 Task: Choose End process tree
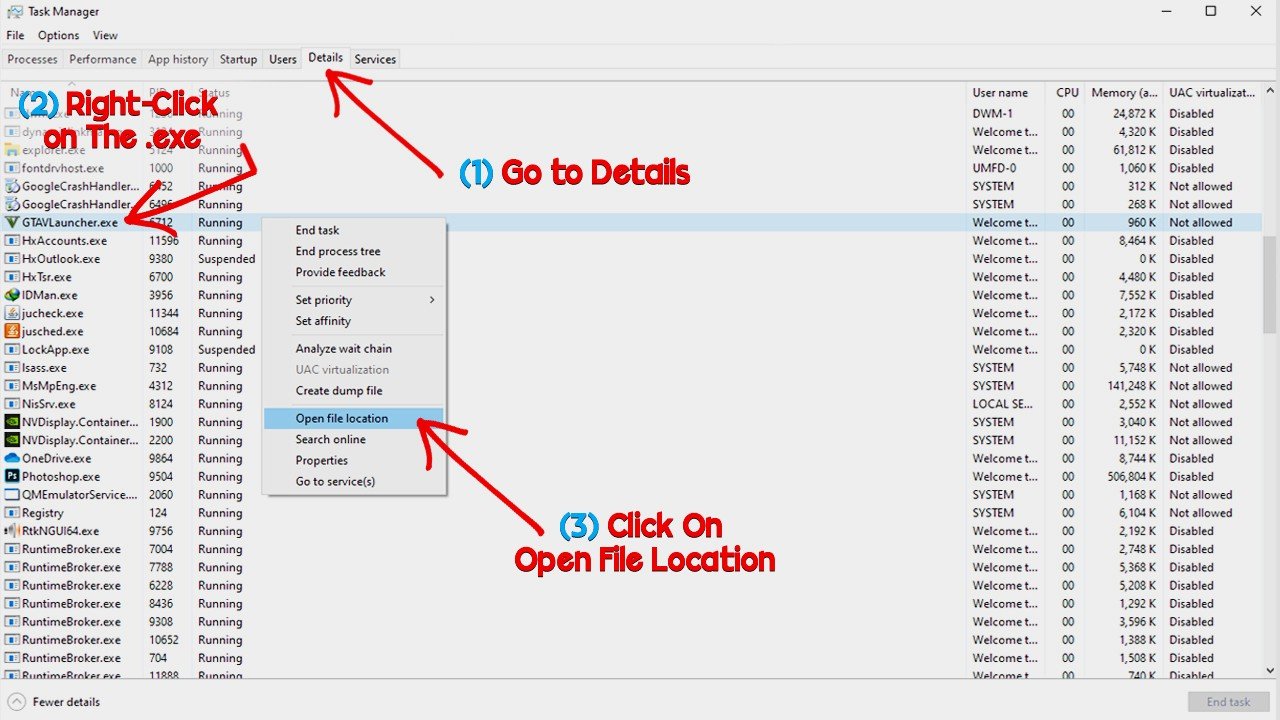click(354, 251)
